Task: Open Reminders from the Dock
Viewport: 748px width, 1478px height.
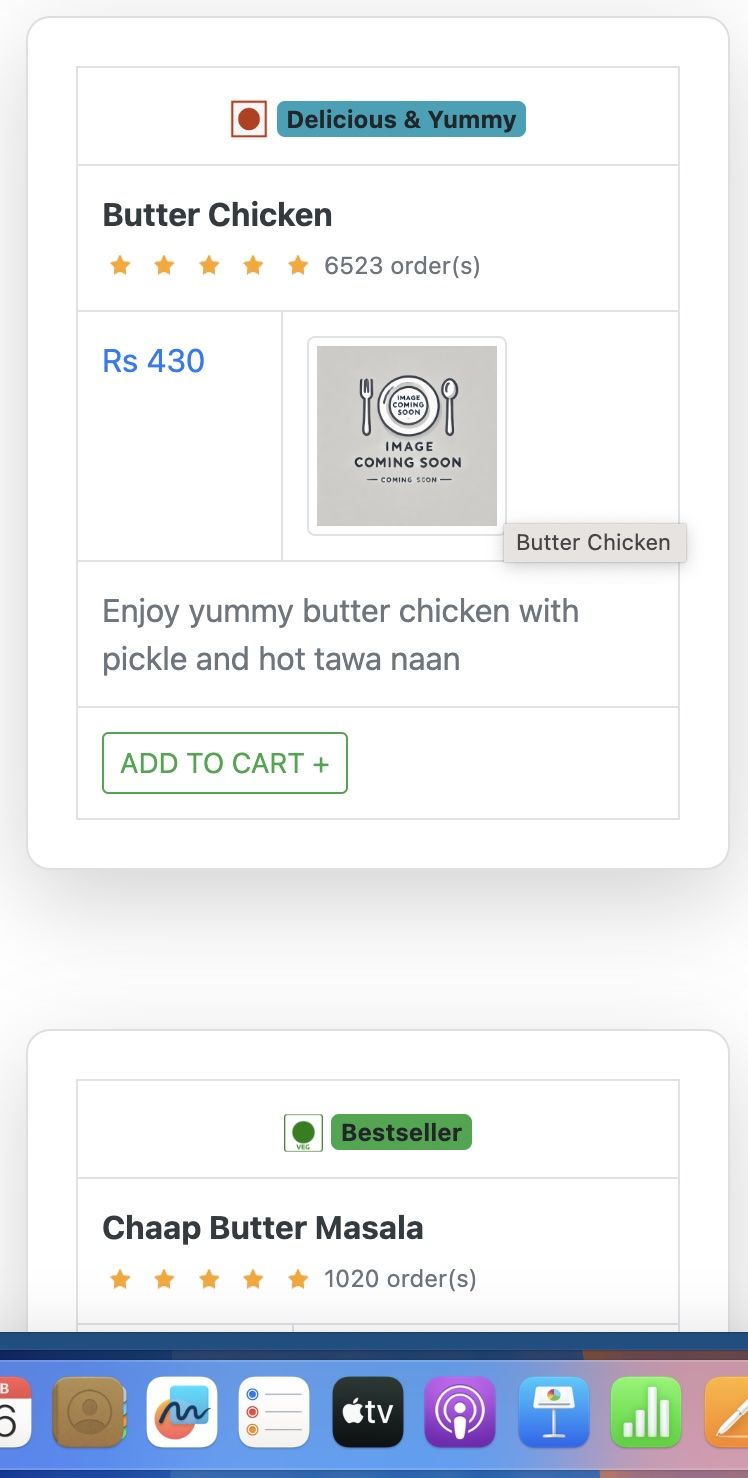Action: [x=274, y=1412]
